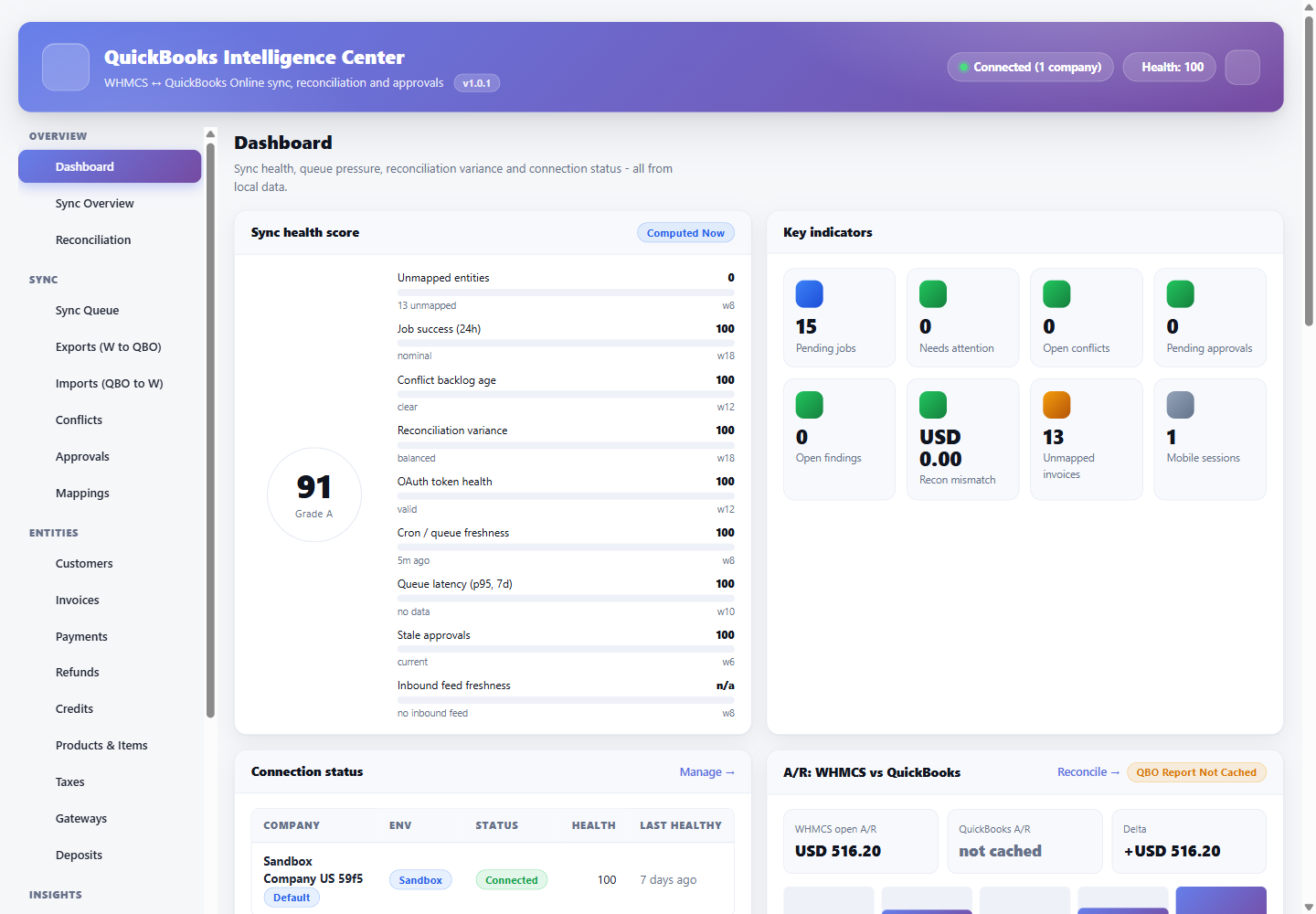Click QBO Report Not Cached badge
This screenshot has height=914, width=1316.
tap(1196, 772)
